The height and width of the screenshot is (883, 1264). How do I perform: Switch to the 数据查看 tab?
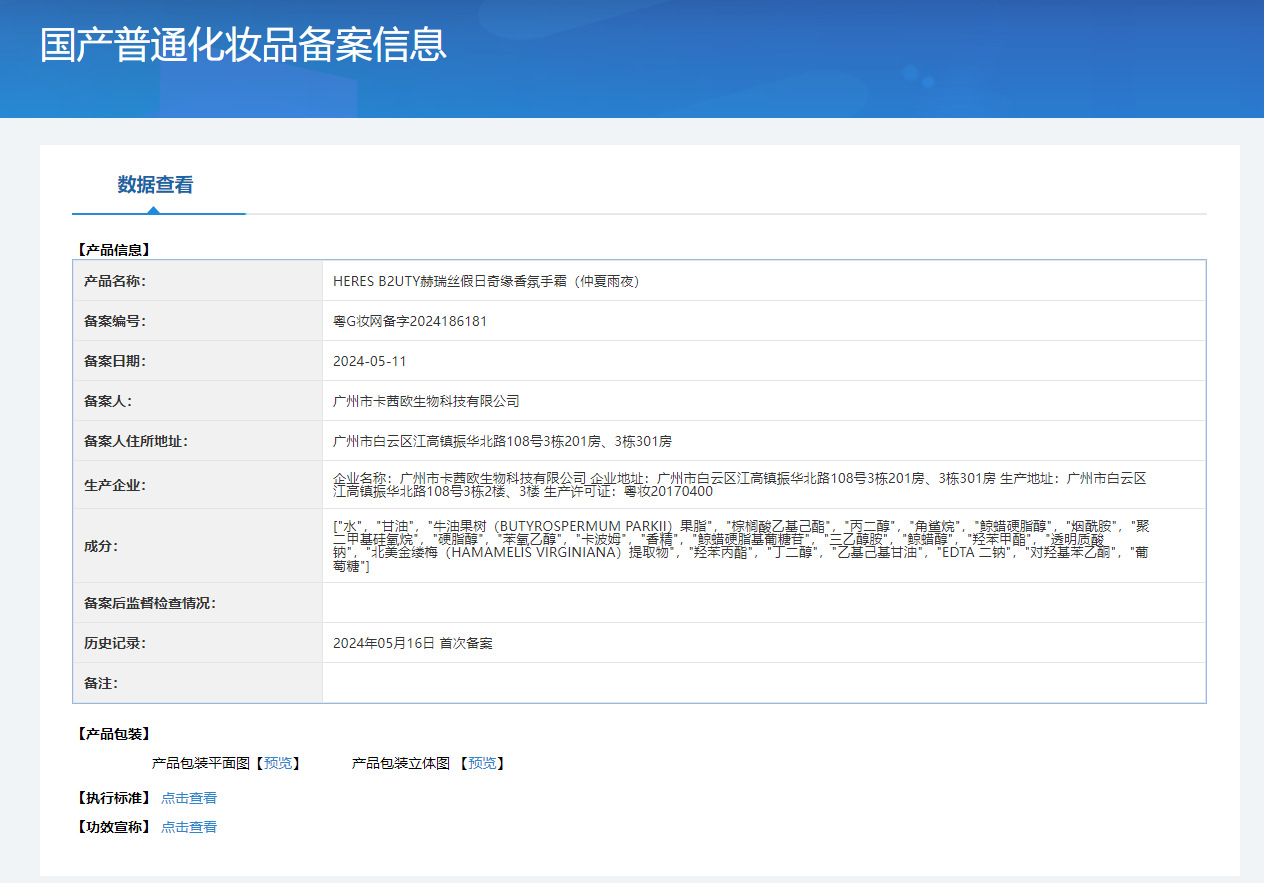pos(155,185)
